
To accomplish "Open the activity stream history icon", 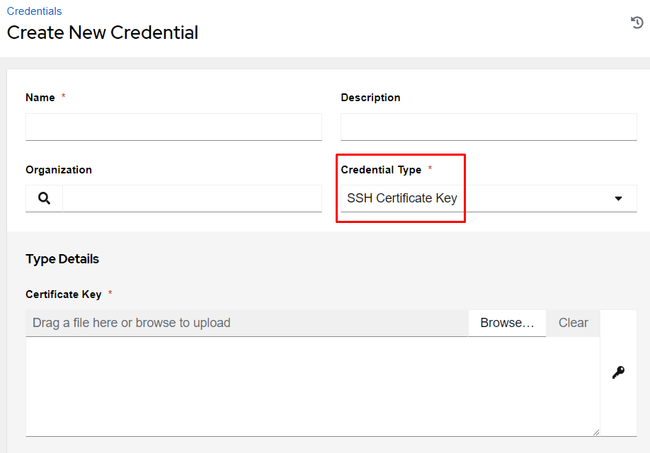I will point(637,22).
